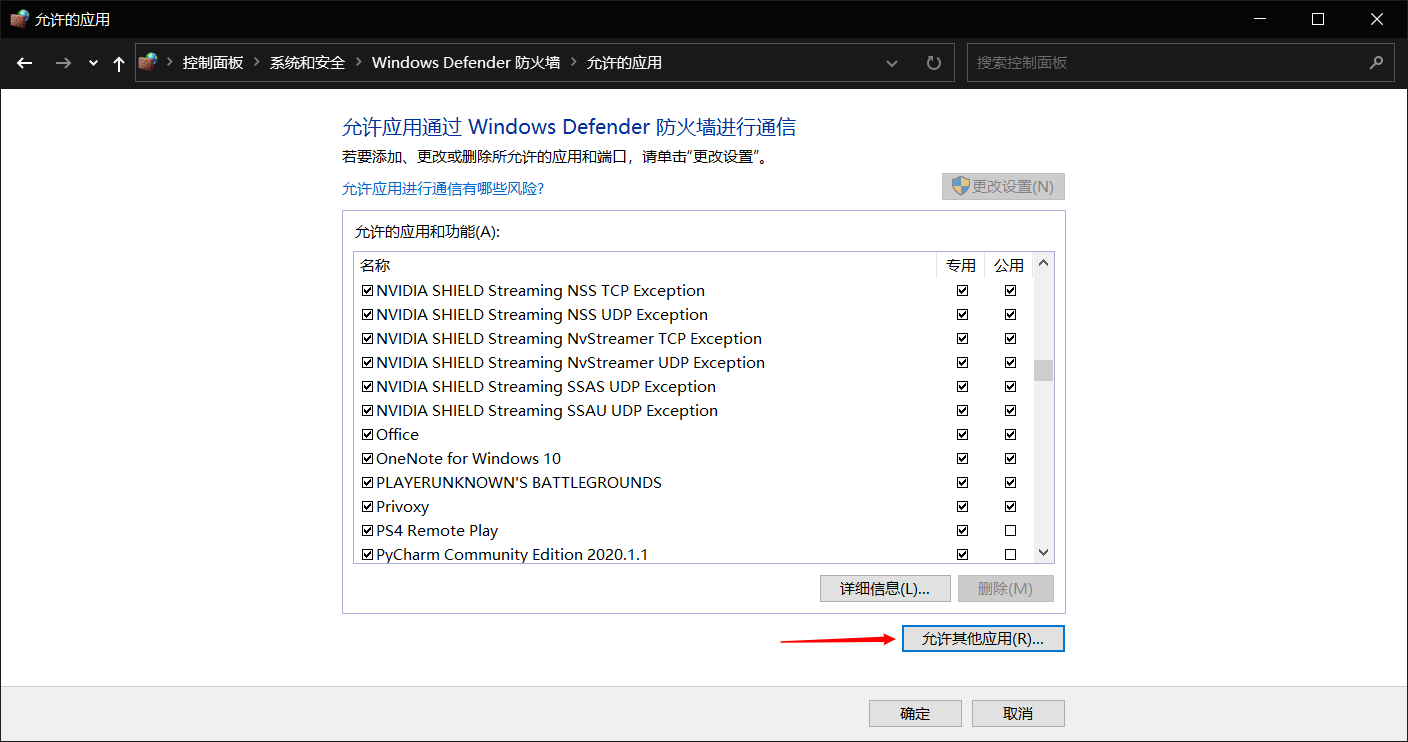The image size is (1408, 742).
Task: Click the refresh icon in address bar
Action: 933,63
